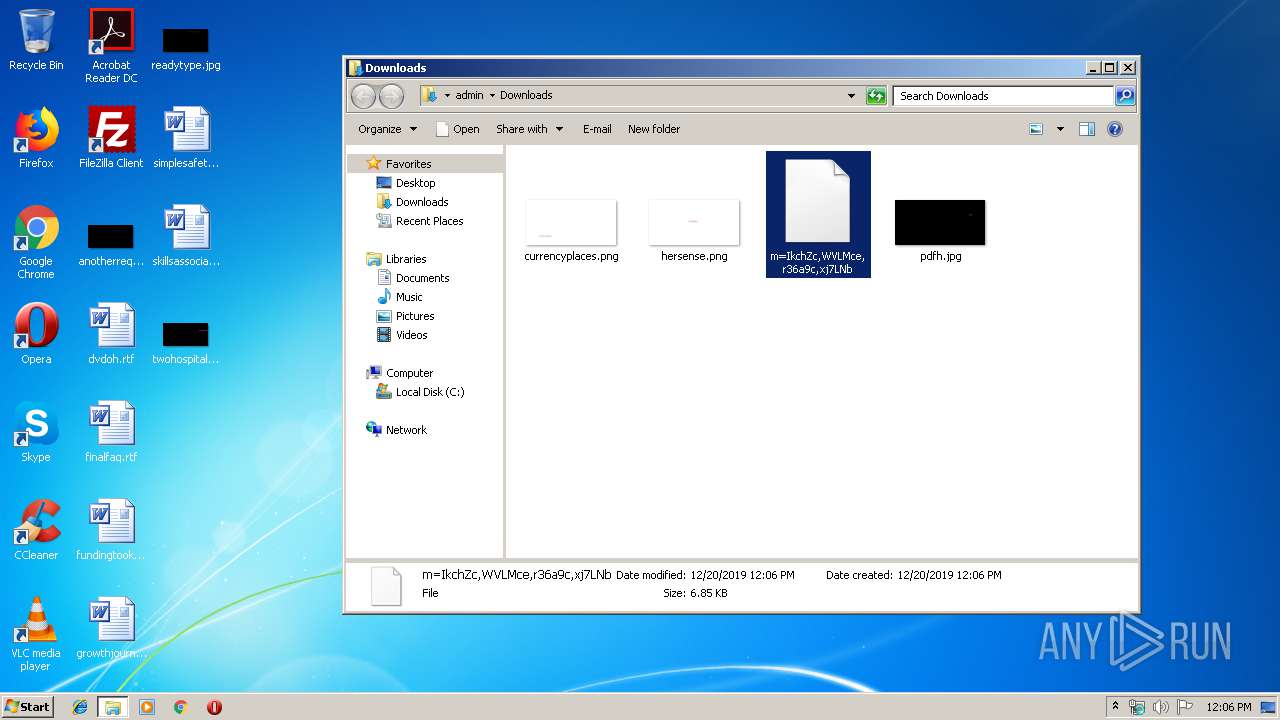
Task: Select Computer in the navigation pane
Action: [409, 373]
